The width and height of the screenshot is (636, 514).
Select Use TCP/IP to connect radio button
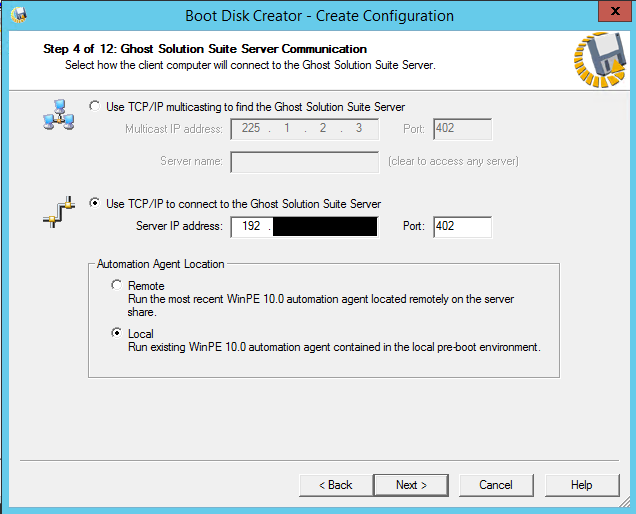[95, 203]
